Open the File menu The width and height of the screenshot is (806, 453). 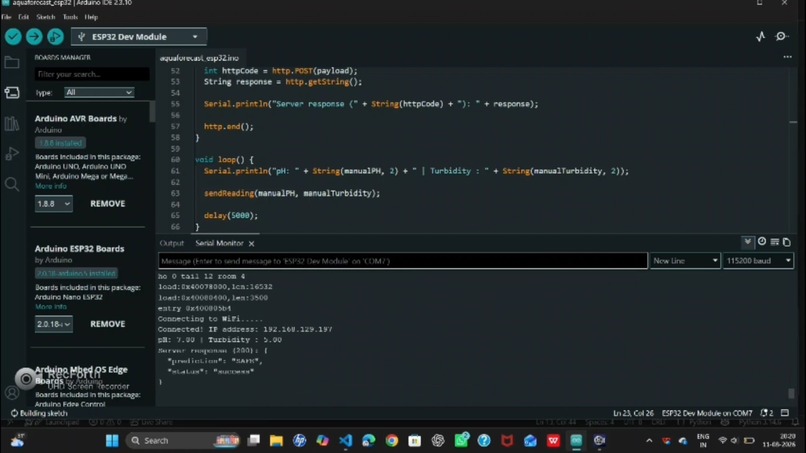[x=6, y=17]
